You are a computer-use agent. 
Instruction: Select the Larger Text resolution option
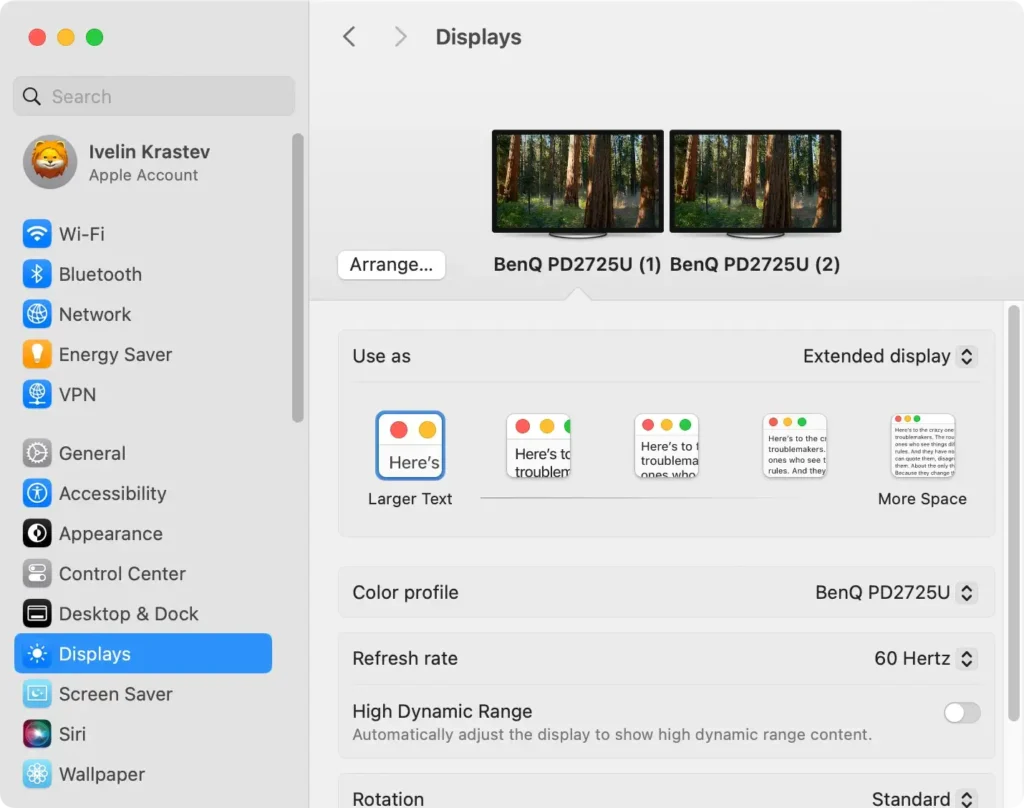410,445
